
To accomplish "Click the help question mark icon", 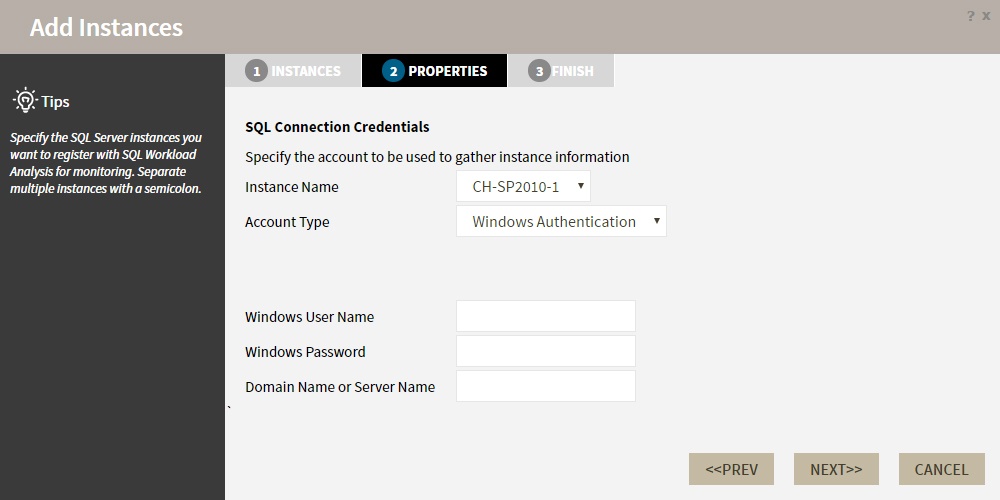I will [970, 16].
